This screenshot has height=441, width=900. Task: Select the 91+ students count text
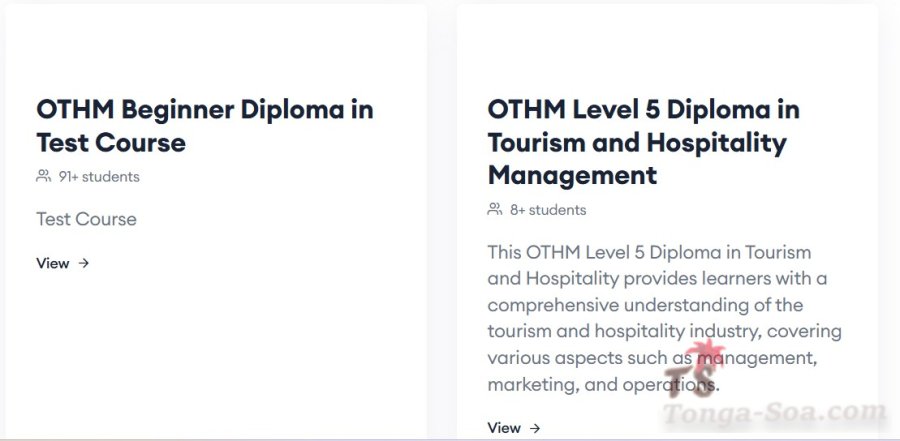point(99,177)
